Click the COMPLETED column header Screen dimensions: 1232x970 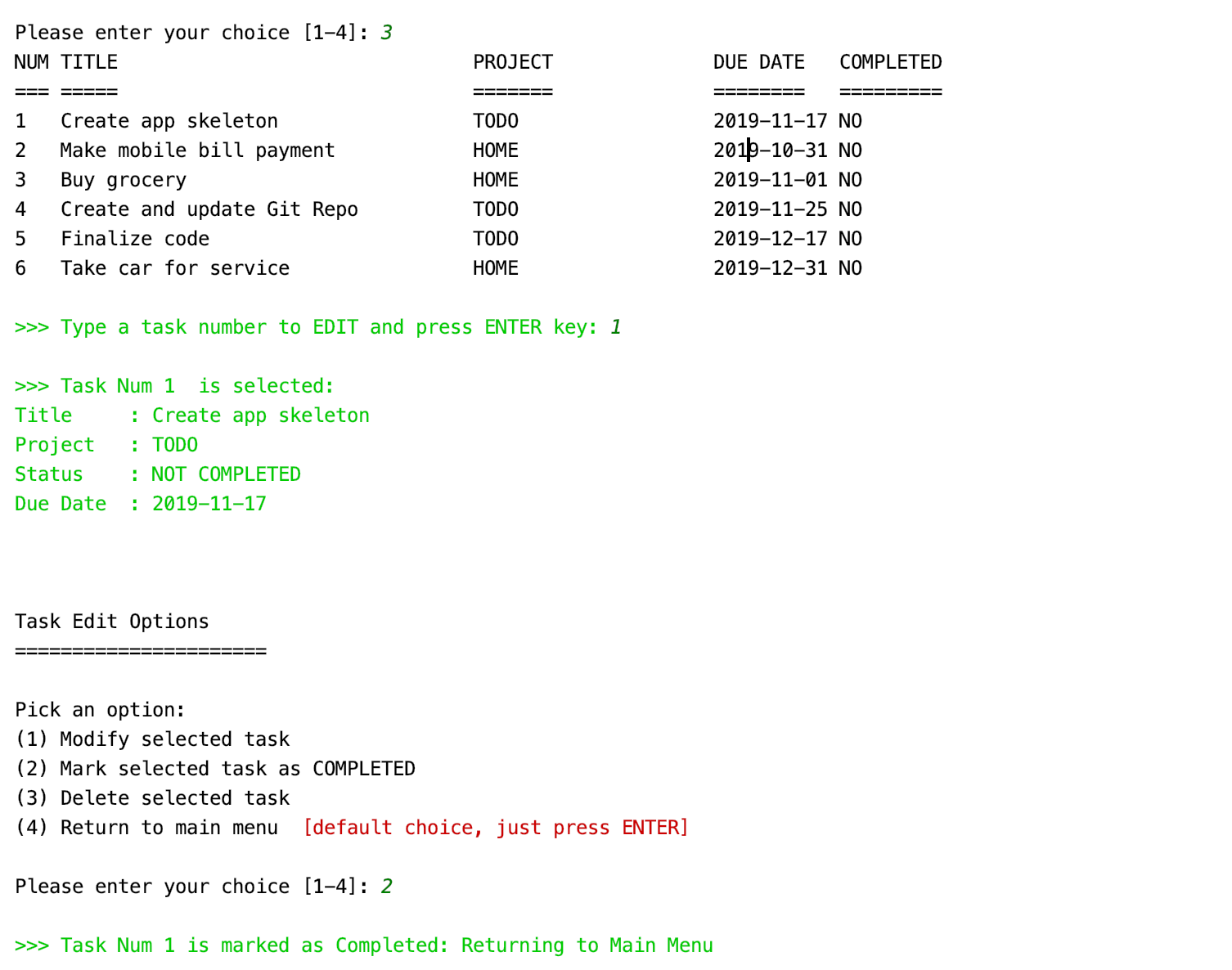tap(891, 62)
